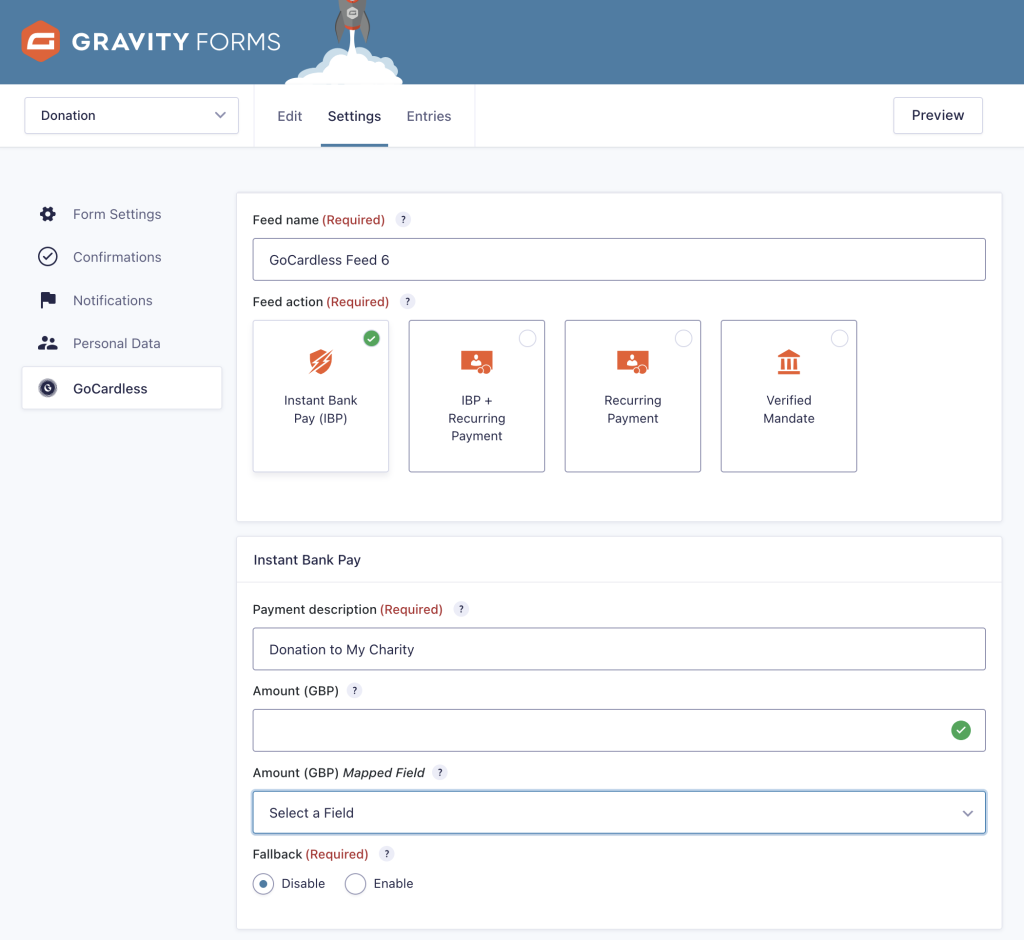
Task: Select Recurring Payment radio circle
Action: tap(684, 338)
